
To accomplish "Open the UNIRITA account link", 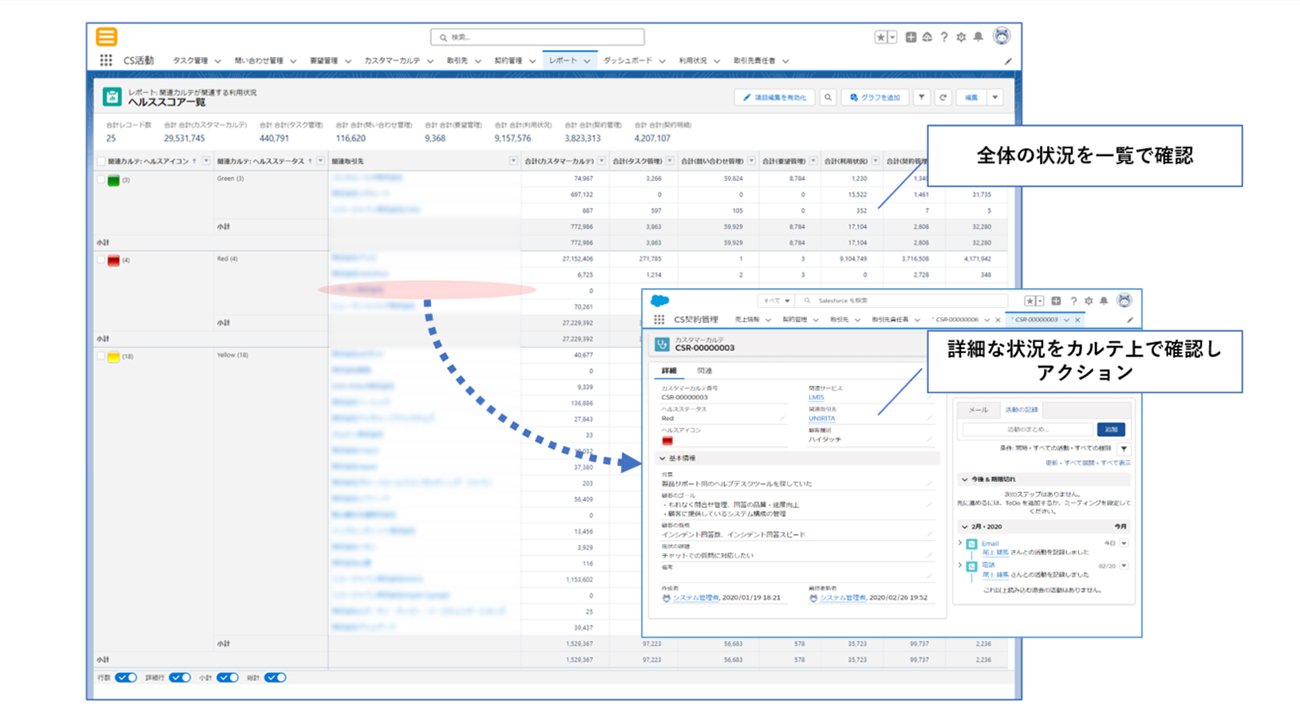I will [822, 418].
